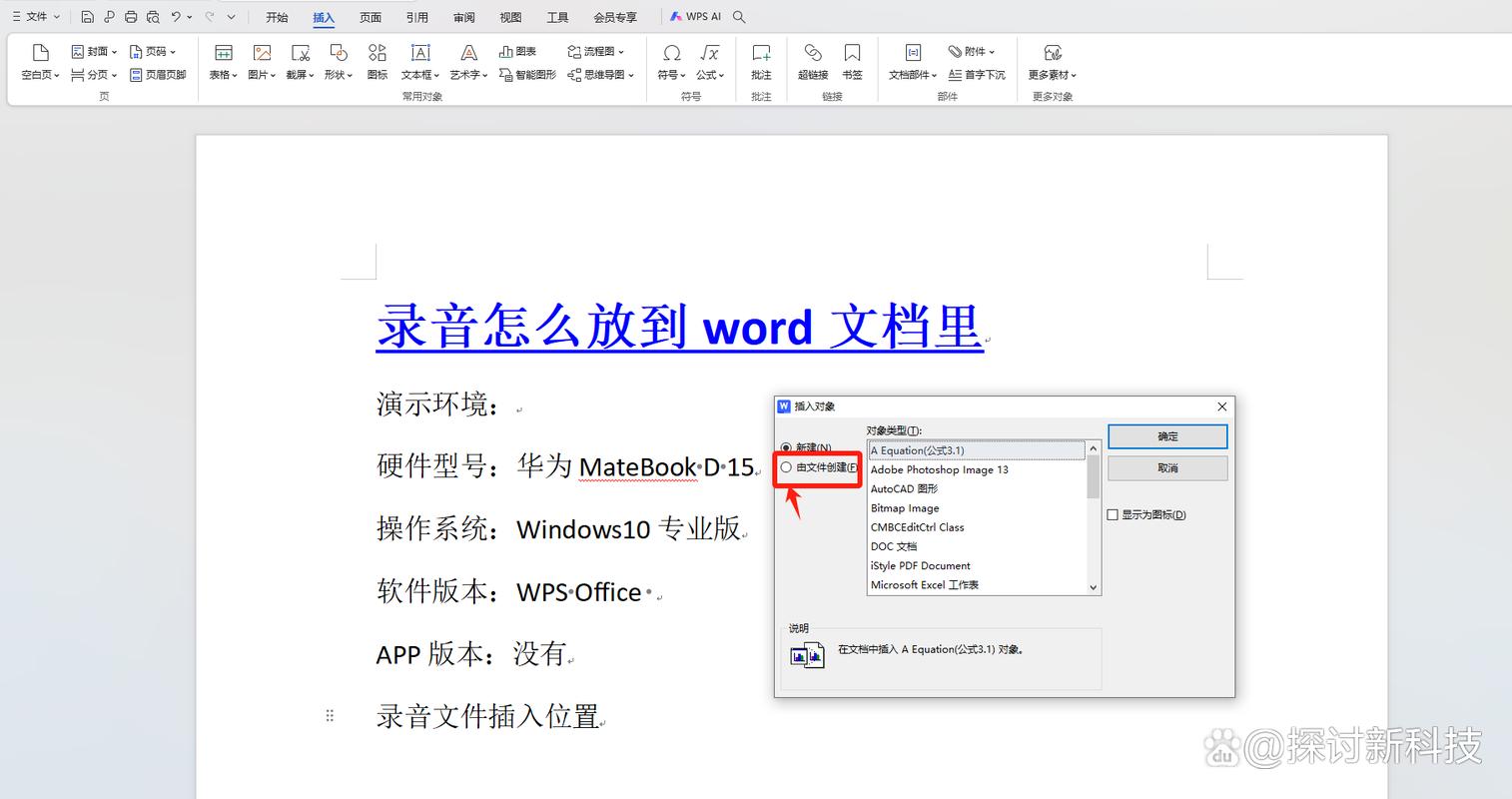
Task: Switch to the 会员专享 ribbon tab
Action: pos(615,17)
